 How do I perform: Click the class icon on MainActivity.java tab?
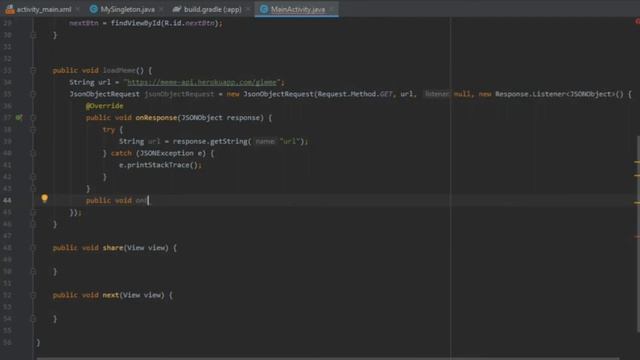(x=264, y=9)
